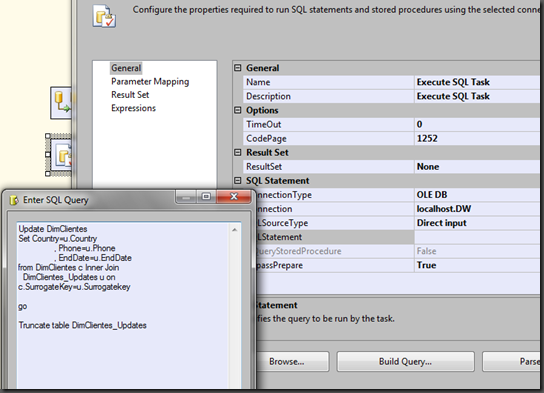
Task: Open the ConnectionType value OLE DB
Action: [477, 195]
